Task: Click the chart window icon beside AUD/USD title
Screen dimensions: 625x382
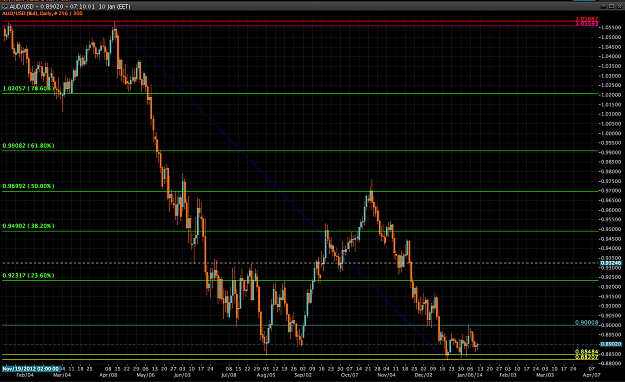Action: click(5, 7)
